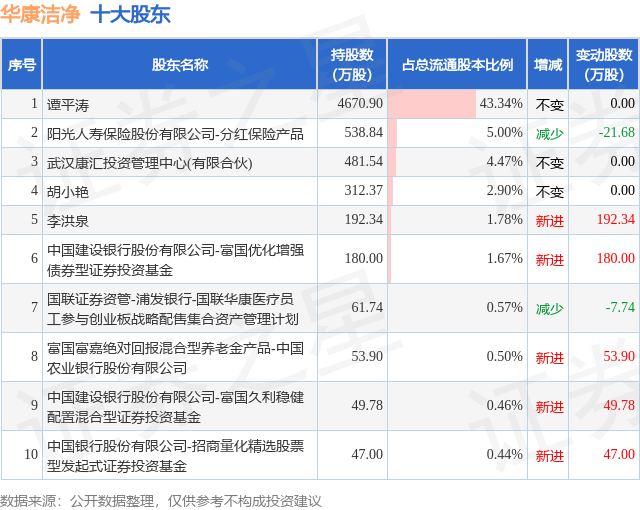Click shareholder name 胡小艳
Viewport: 640px width, 510px height.
click(68, 192)
